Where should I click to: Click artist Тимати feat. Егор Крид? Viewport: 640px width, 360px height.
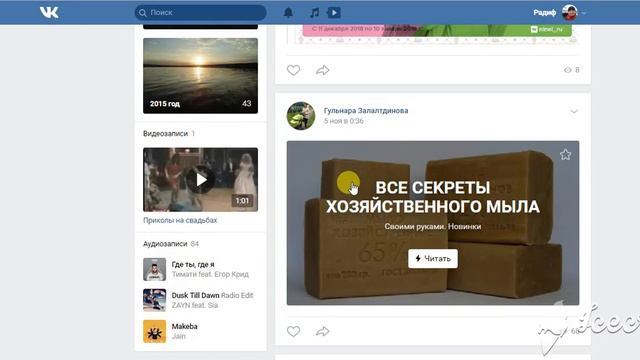pyautogui.click(x=210, y=274)
